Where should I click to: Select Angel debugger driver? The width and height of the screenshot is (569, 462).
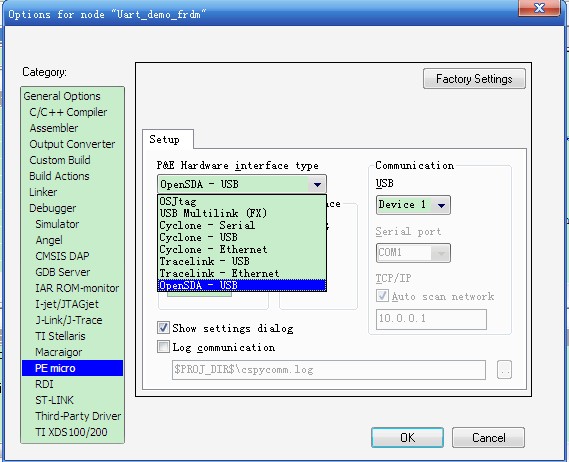click(x=49, y=240)
